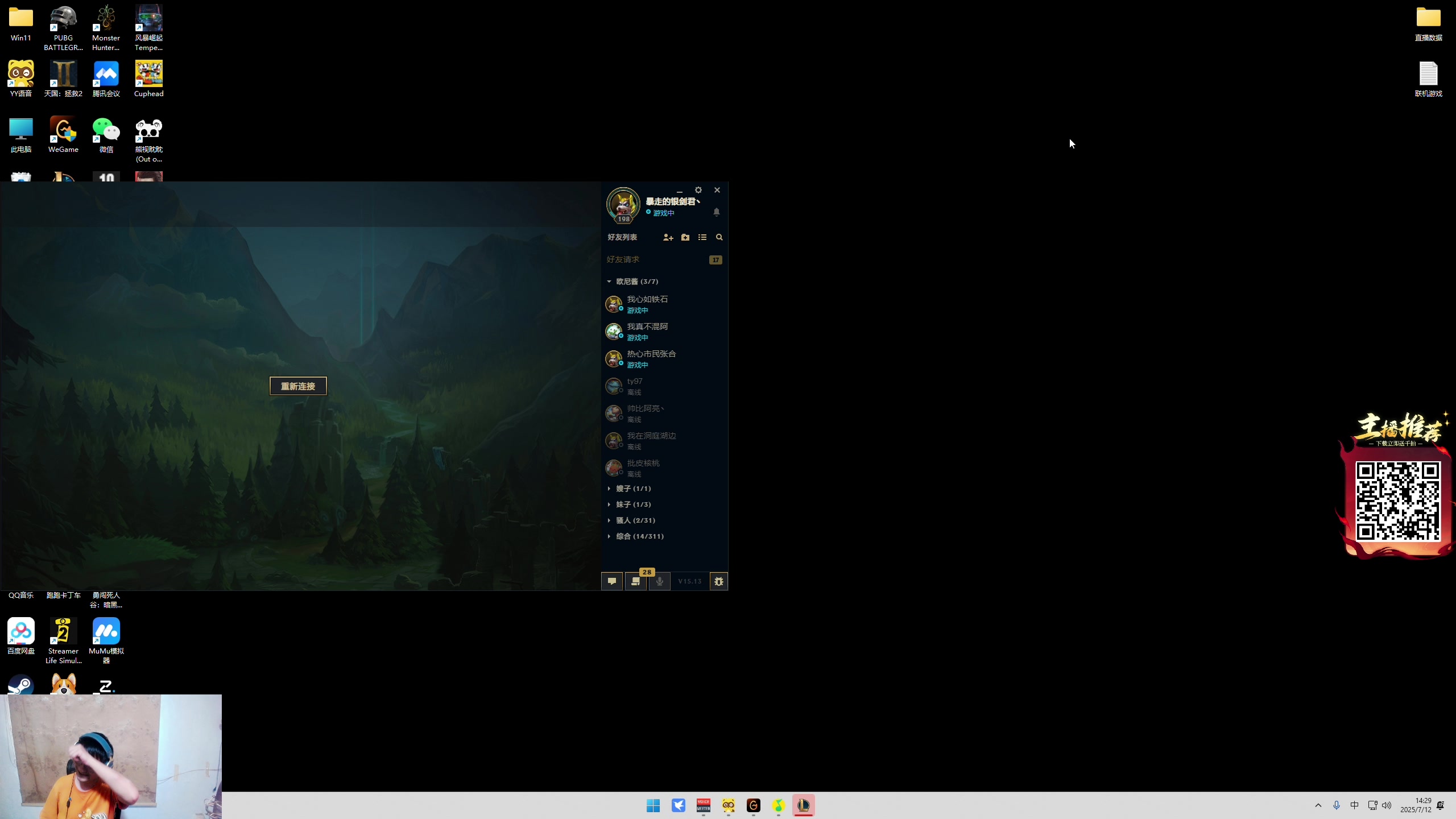This screenshot has width=1456, height=819.
Task: Select offline friend 帅比阿亮丶
Action: click(664, 413)
